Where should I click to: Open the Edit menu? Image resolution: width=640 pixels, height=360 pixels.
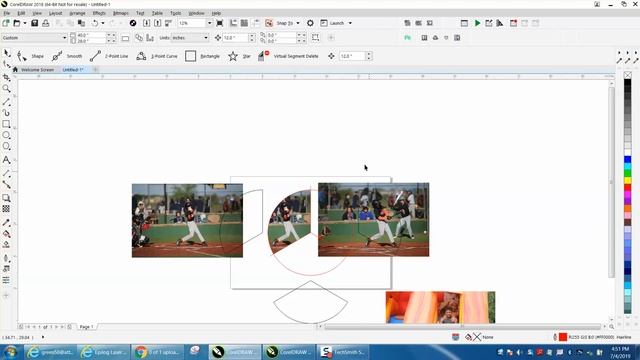[x=21, y=13]
